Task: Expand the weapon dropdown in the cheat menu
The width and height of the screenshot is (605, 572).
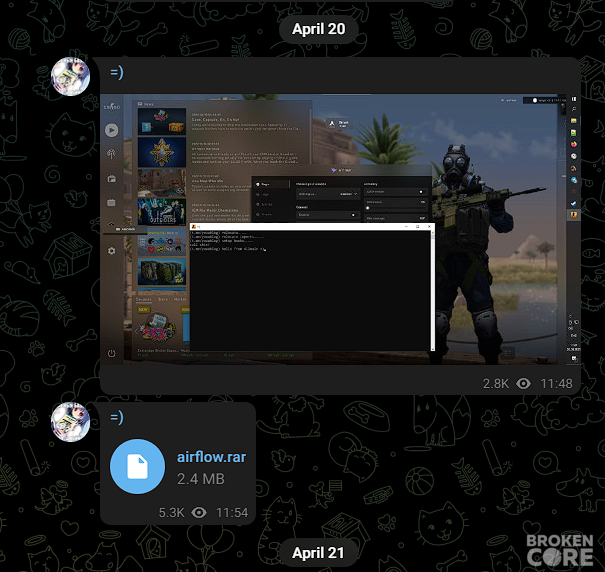Action: pos(328,194)
